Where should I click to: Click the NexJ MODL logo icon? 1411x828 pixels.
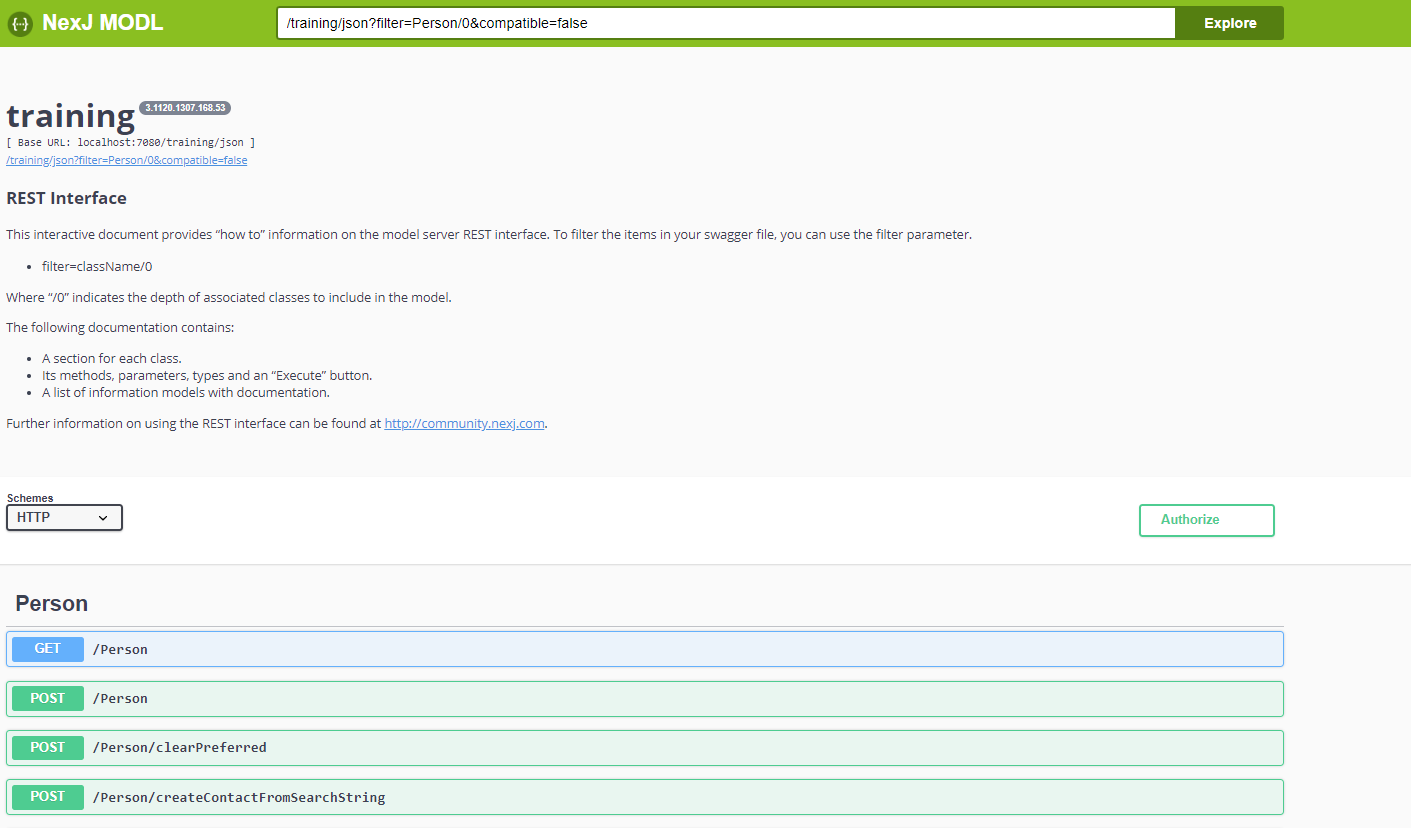20,24
